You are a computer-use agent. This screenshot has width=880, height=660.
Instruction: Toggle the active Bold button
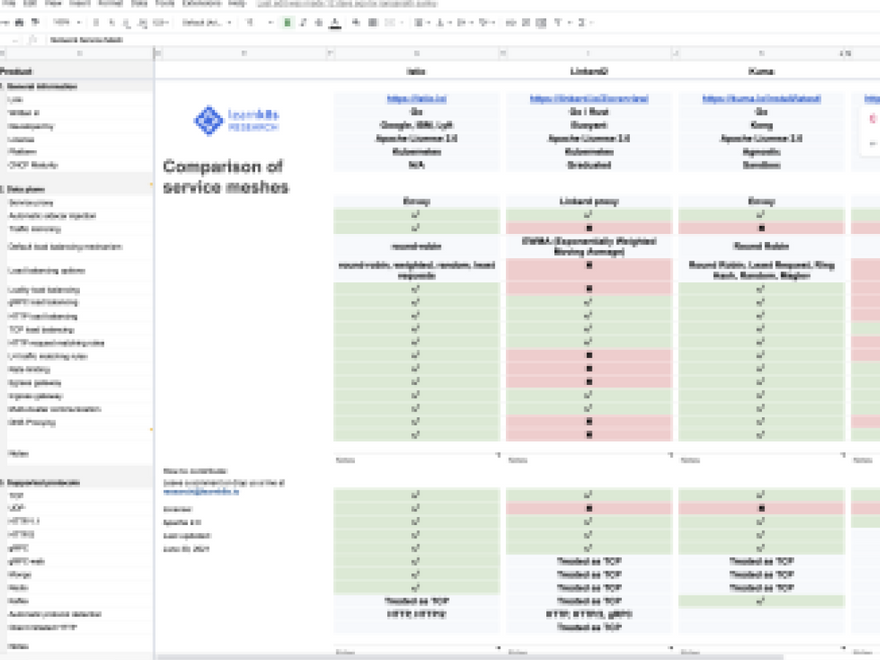click(287, 22)
